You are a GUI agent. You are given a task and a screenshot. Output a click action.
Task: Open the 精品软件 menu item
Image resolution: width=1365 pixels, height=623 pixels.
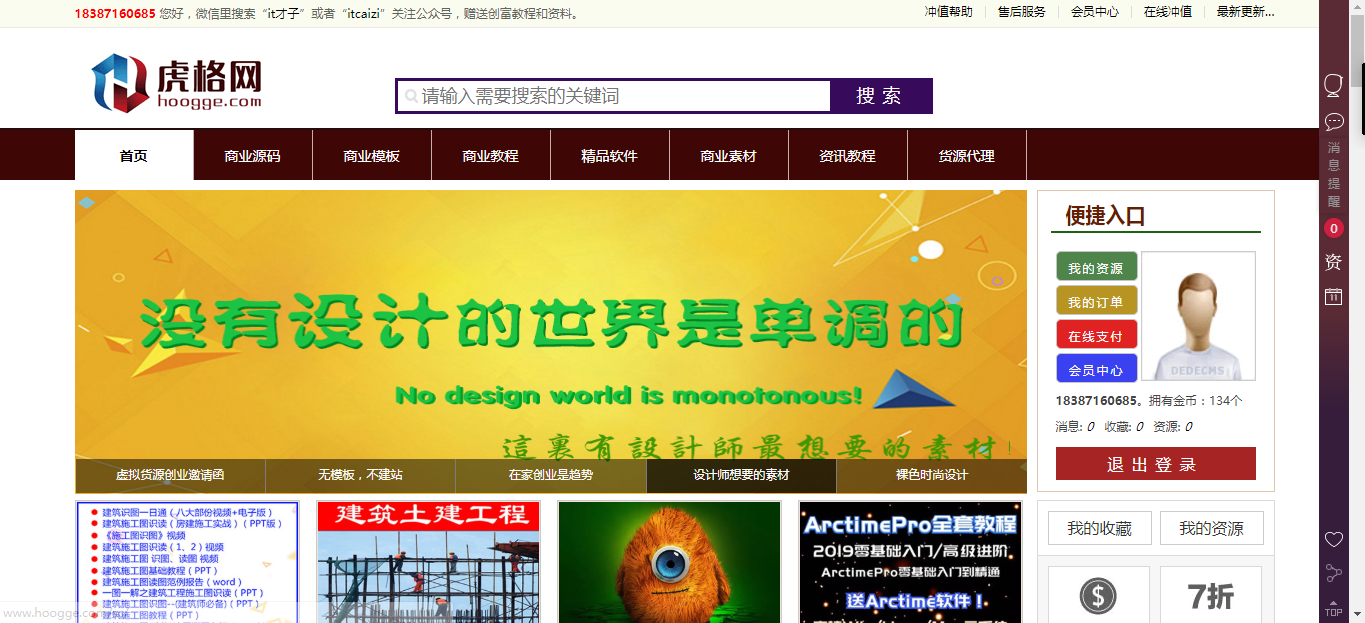(610, 155)
